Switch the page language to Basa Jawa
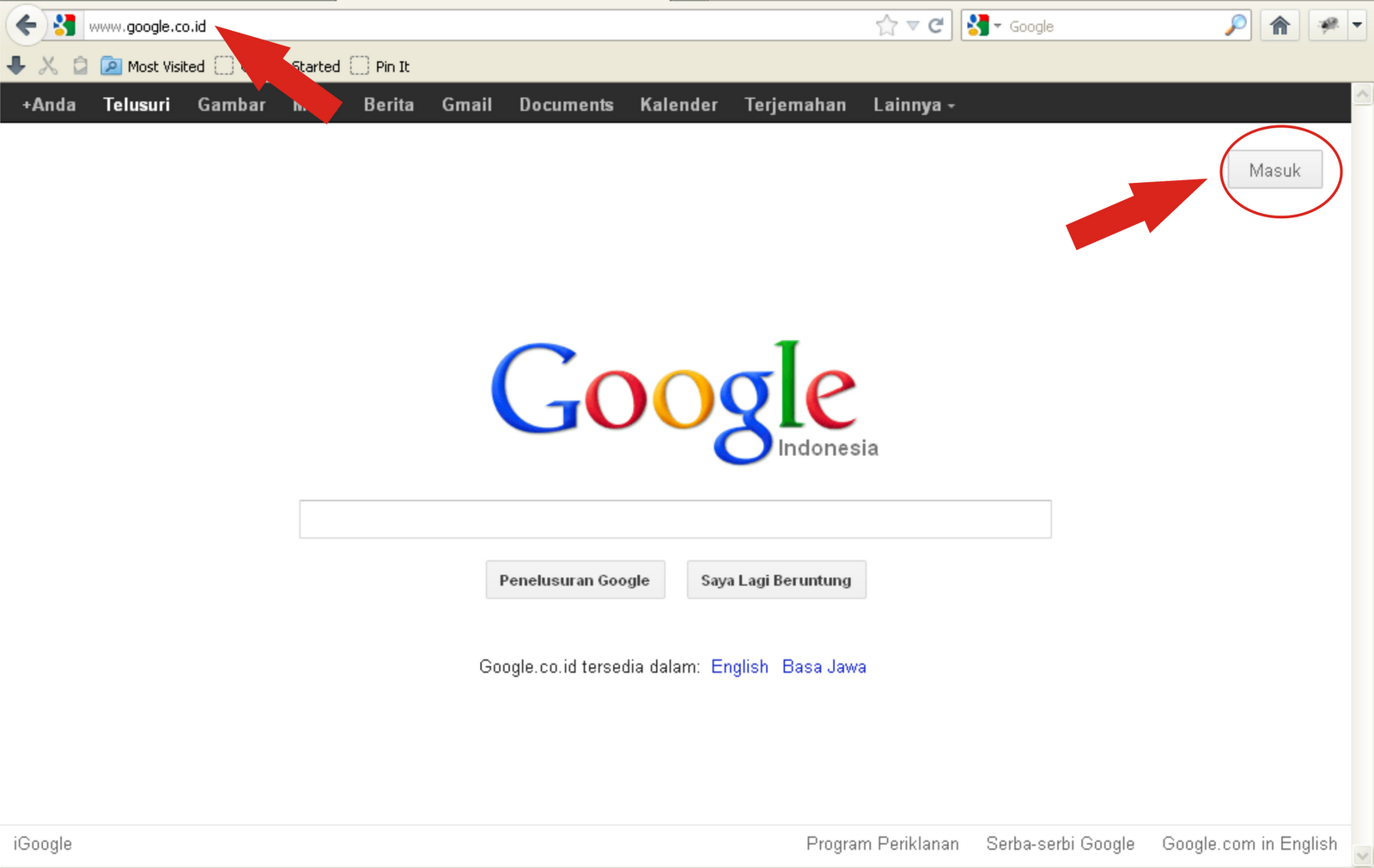The height and width of the screenshot is (868, 1374). tap(824, 667)
